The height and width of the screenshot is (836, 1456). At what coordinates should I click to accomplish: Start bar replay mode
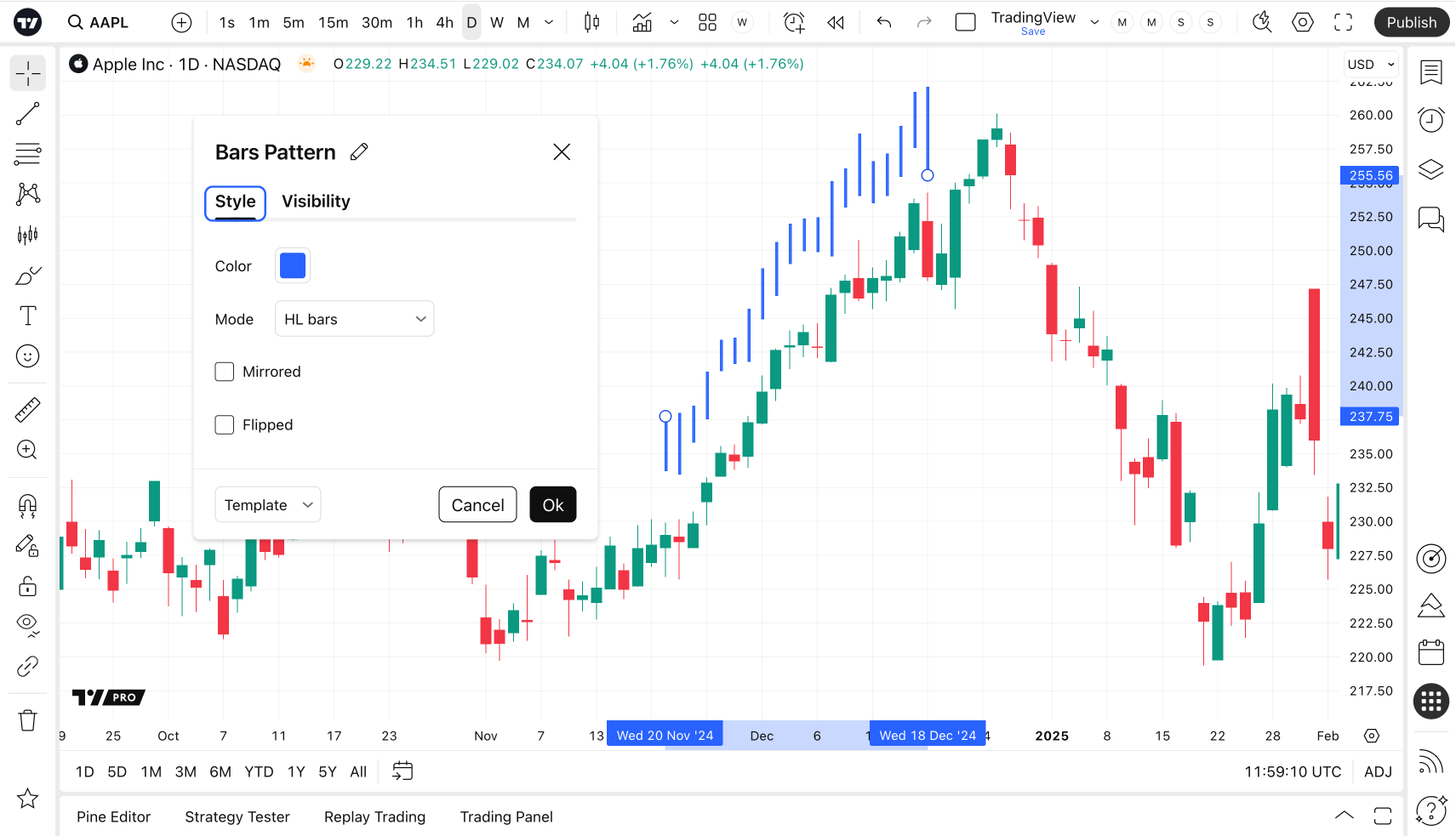(x=836, y=22)
